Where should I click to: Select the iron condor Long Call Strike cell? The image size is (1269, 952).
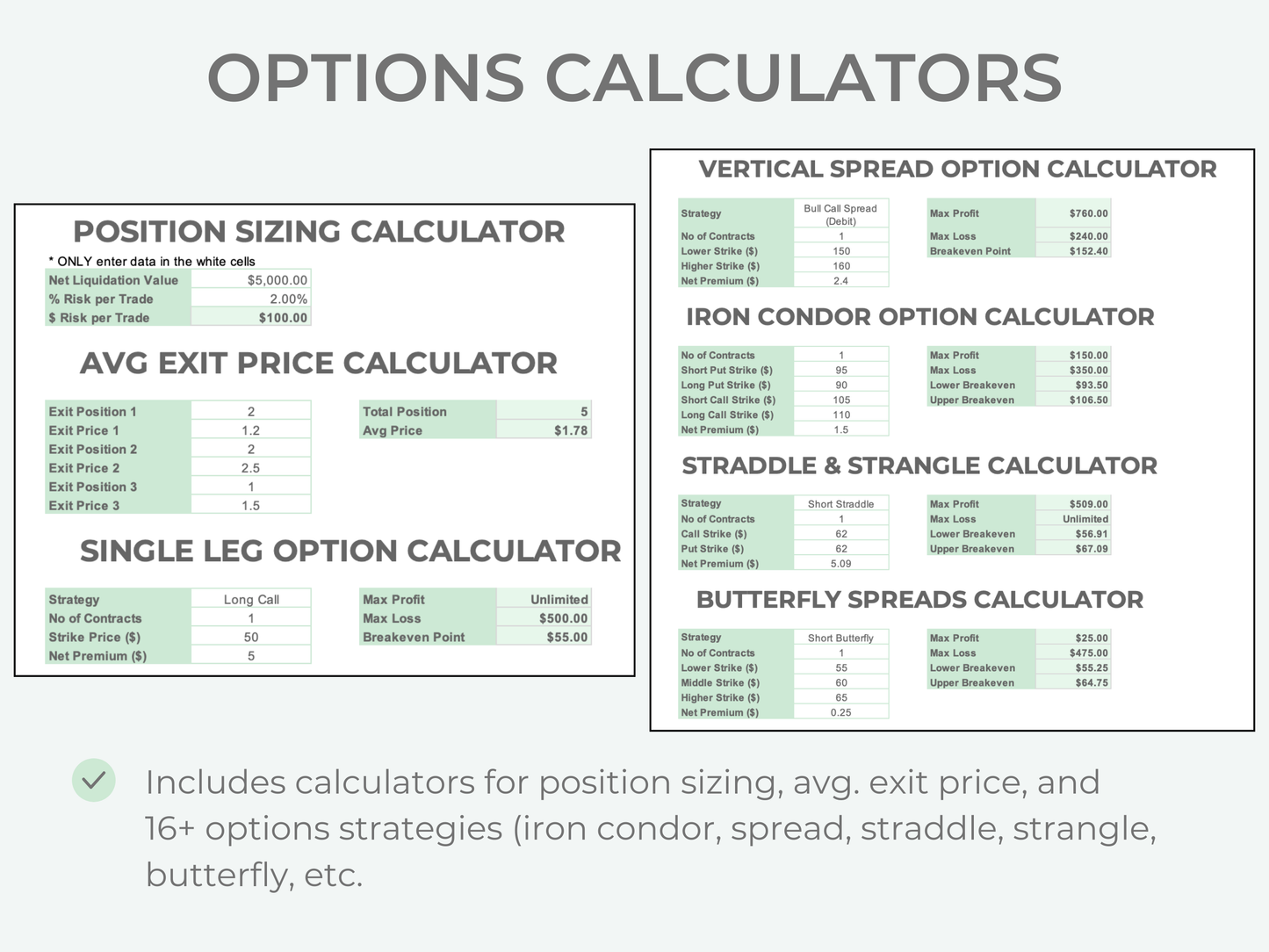pos(840,415)
